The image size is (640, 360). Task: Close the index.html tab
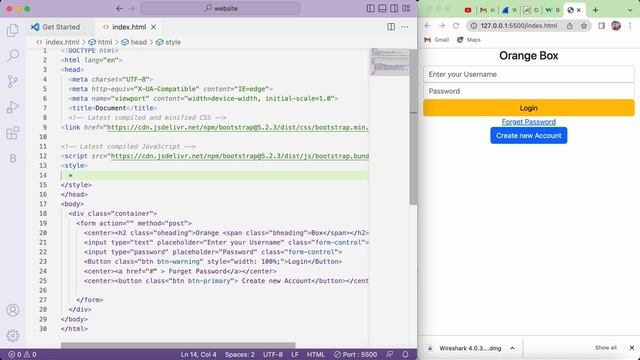pyautogui.click(x=153, y=27)
